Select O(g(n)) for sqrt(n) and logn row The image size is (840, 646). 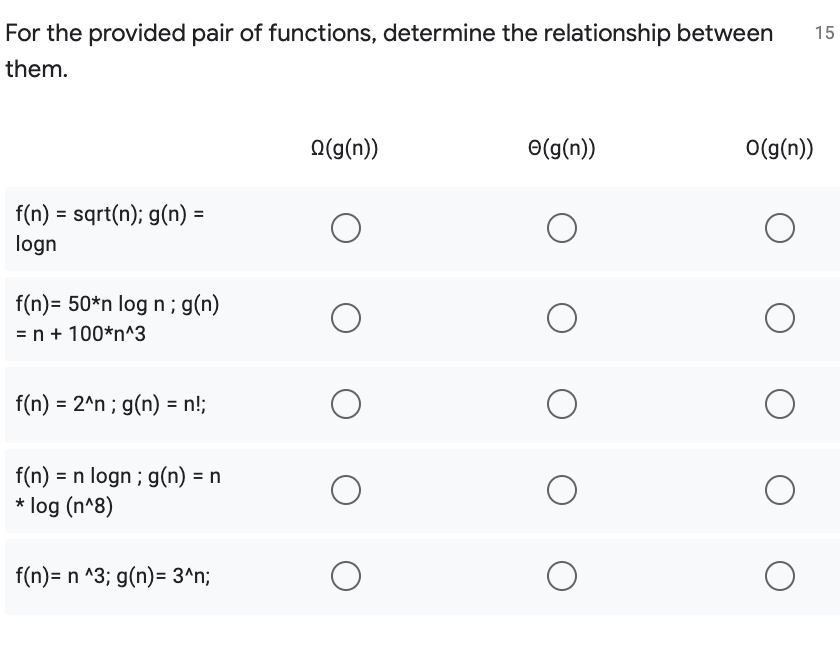[x=779, y=228]
